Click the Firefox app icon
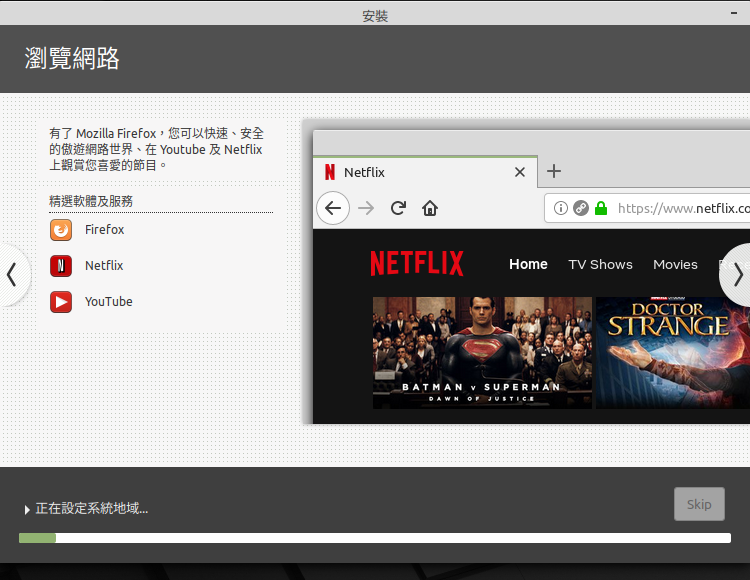This screenshot has height=580, width=750. coord(61,230)
